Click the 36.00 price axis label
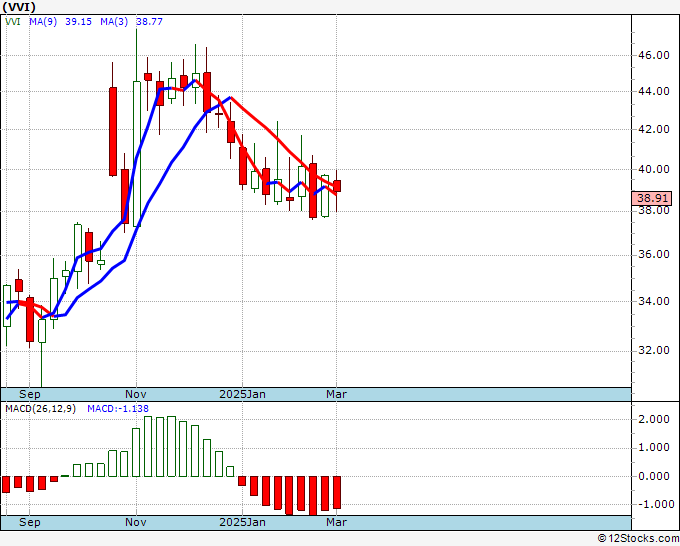 pos(654,254)
